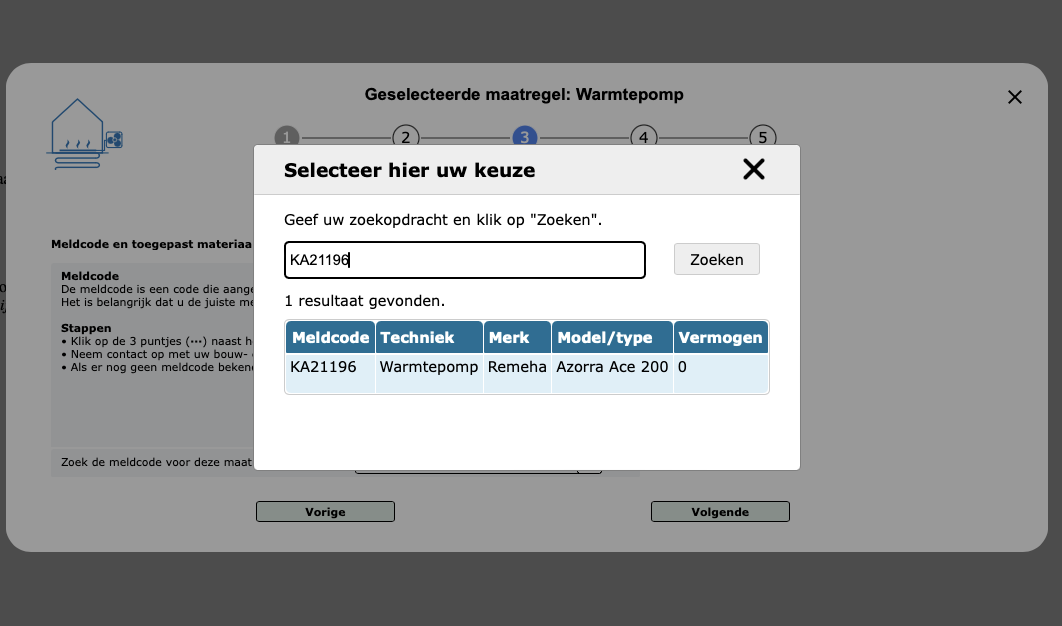Viewport: 1062px width, 626px height.
Task: Click the Meldcode column header
Action: [x=330, y=337]
